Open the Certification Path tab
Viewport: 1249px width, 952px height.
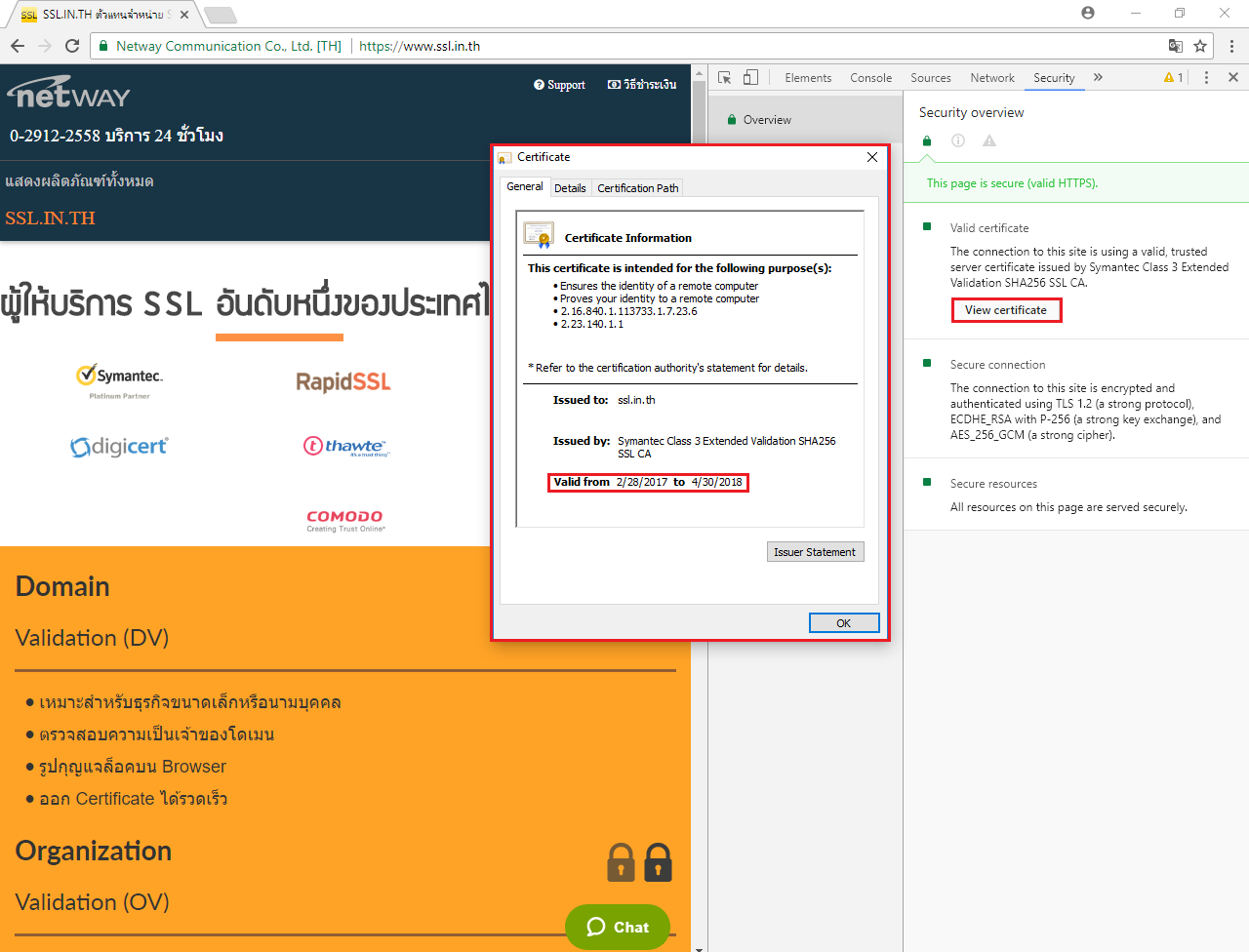tap(637, 188)
